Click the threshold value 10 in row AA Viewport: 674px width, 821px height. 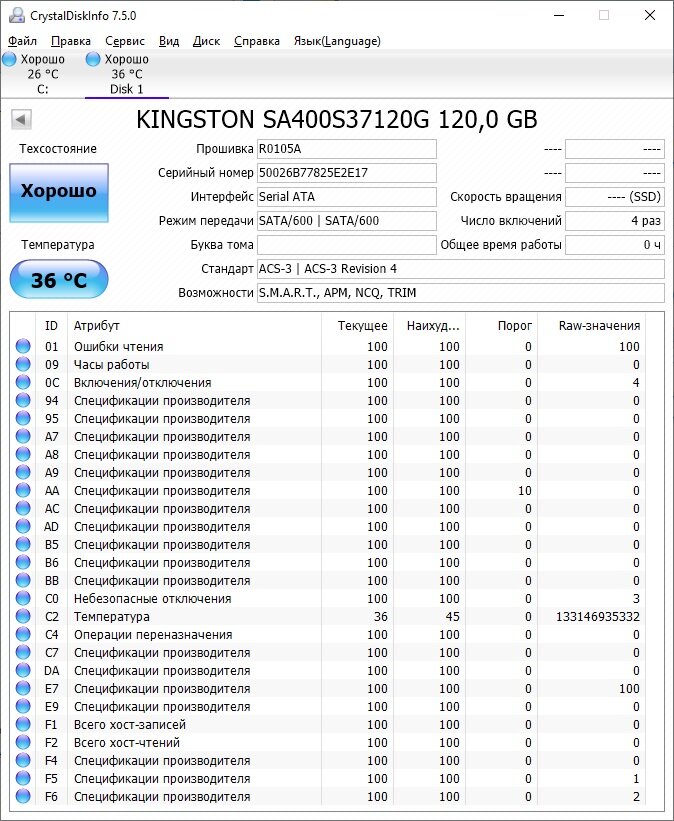(525, 491)
